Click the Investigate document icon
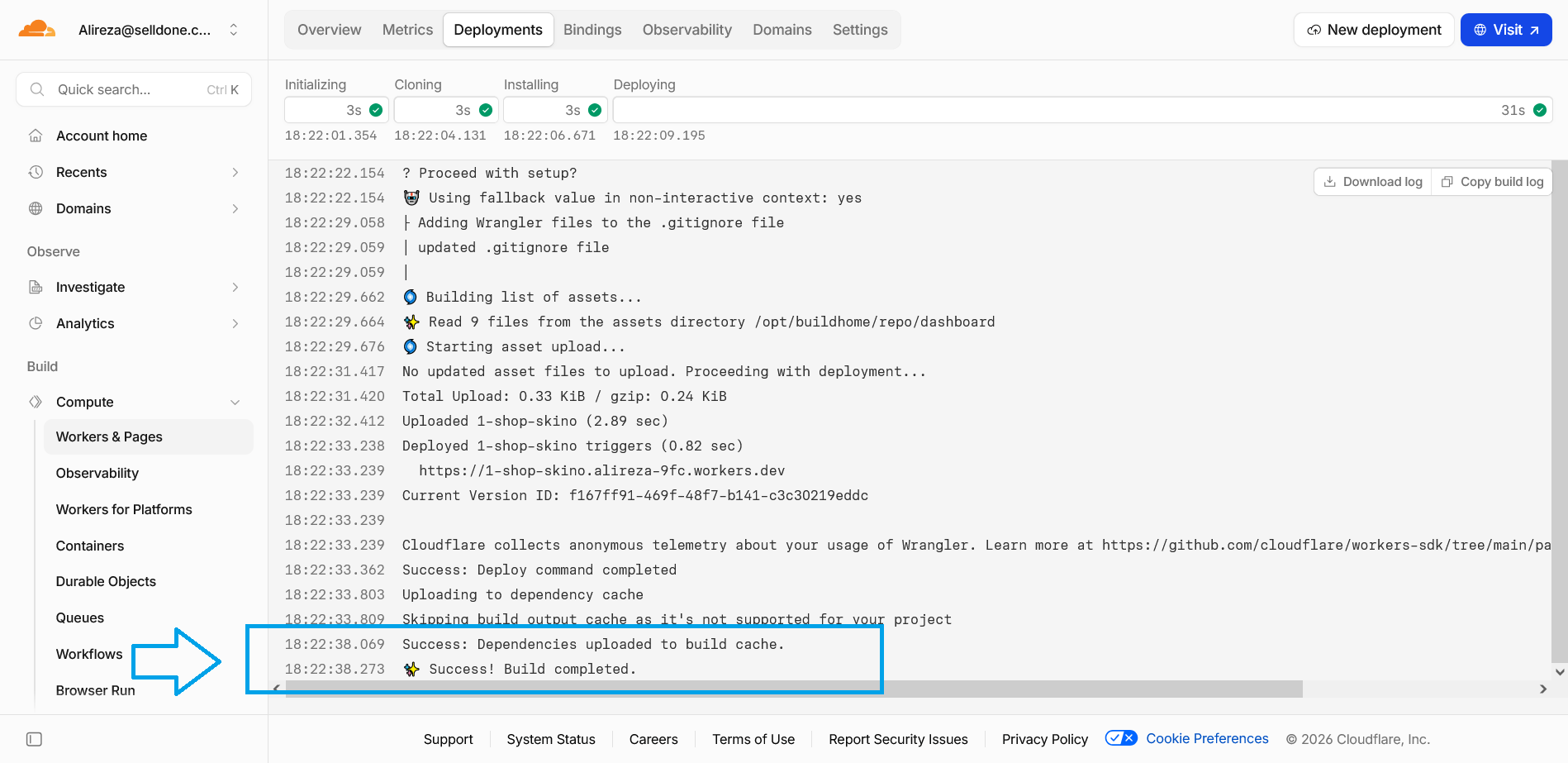 click(36, 287)
